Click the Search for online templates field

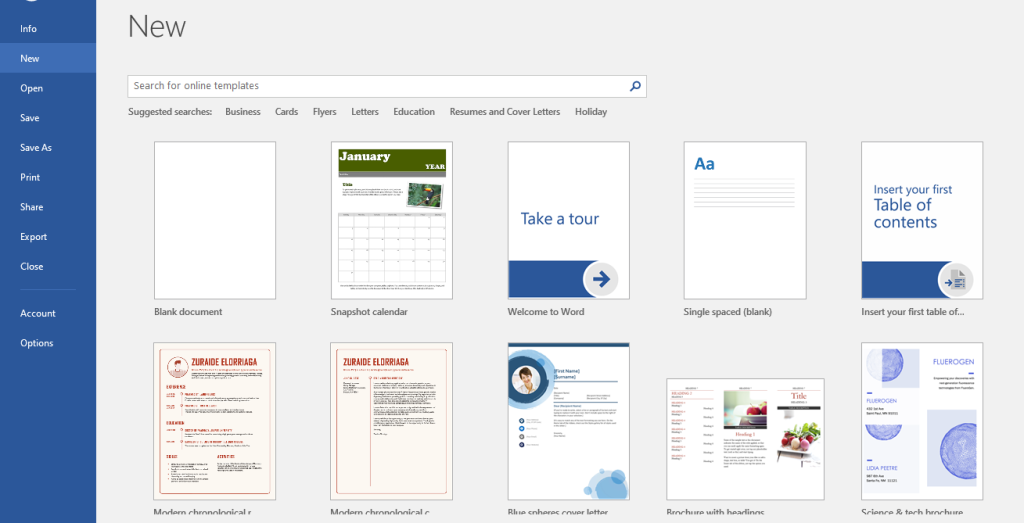[378, 87]
